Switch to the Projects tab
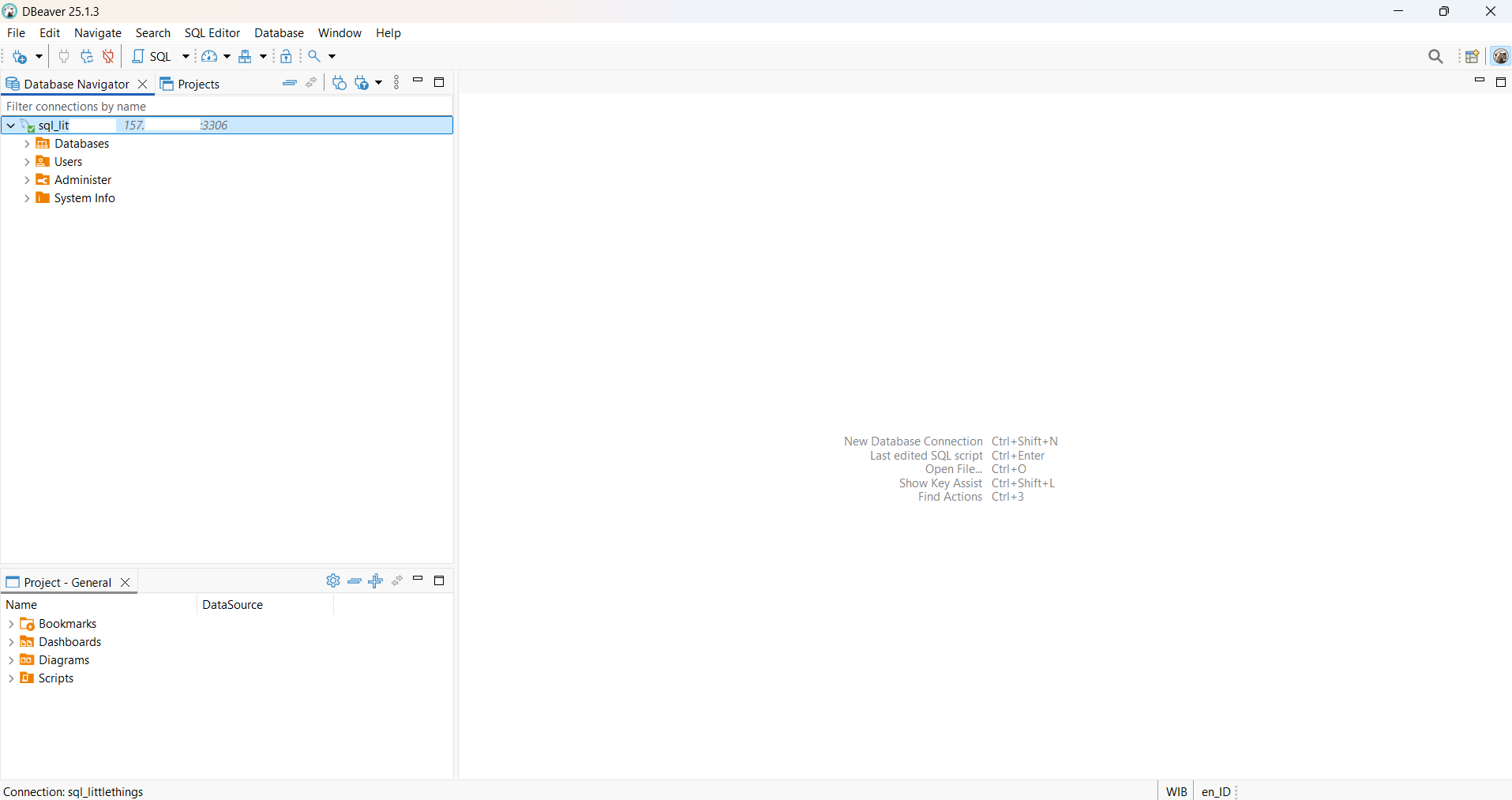Image resolution: width=1512 pixels, height=800 pixels. click(x=190, y=85)
